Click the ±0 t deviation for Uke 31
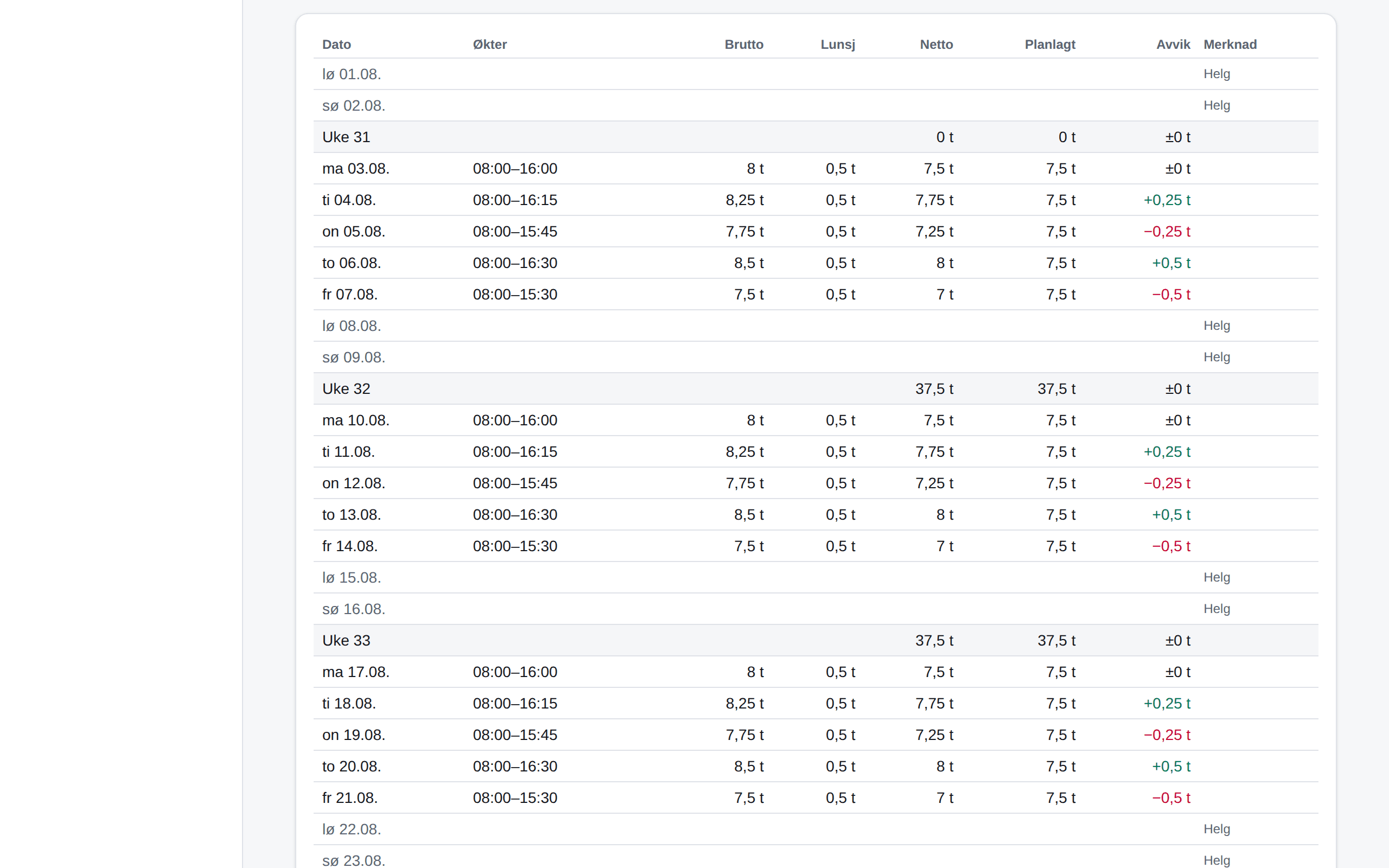 click(1178, 137)
